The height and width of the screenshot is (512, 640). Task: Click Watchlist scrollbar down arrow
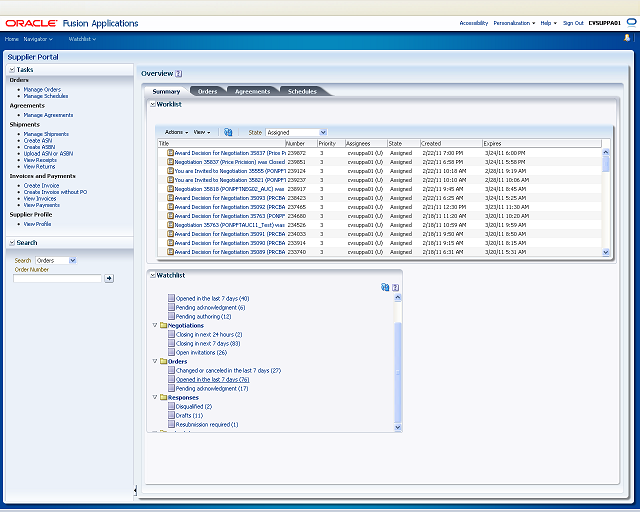(x=398, y=427)
